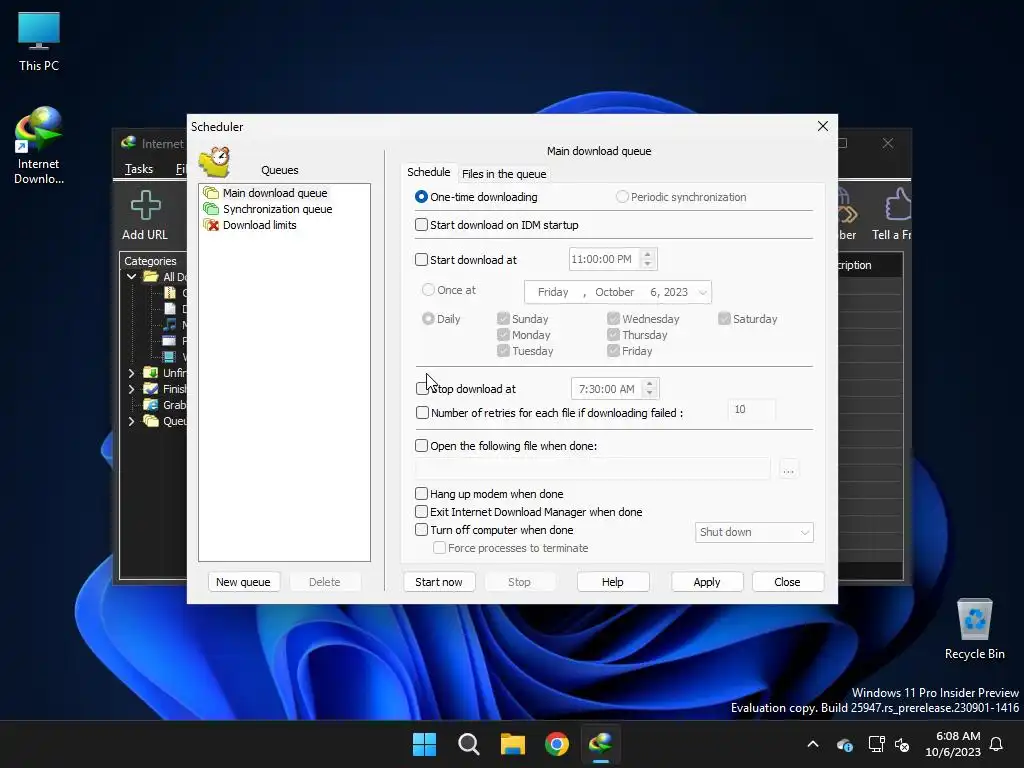Select One-time downloading radio button
1024x768 pixels.
pos(421,197)
